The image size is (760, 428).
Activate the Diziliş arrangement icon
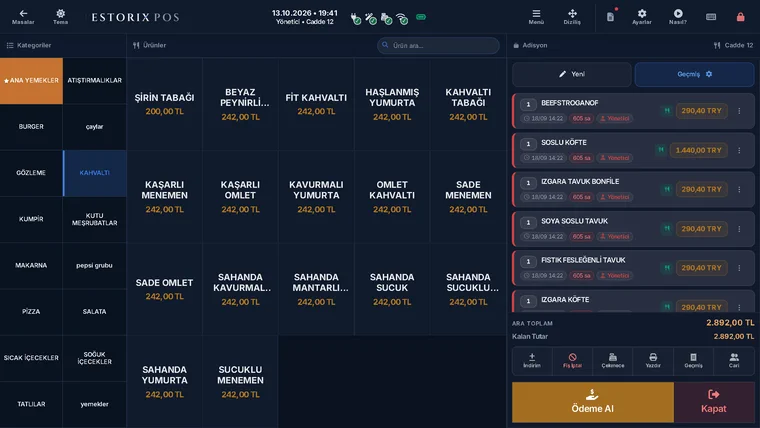point(572,16)
